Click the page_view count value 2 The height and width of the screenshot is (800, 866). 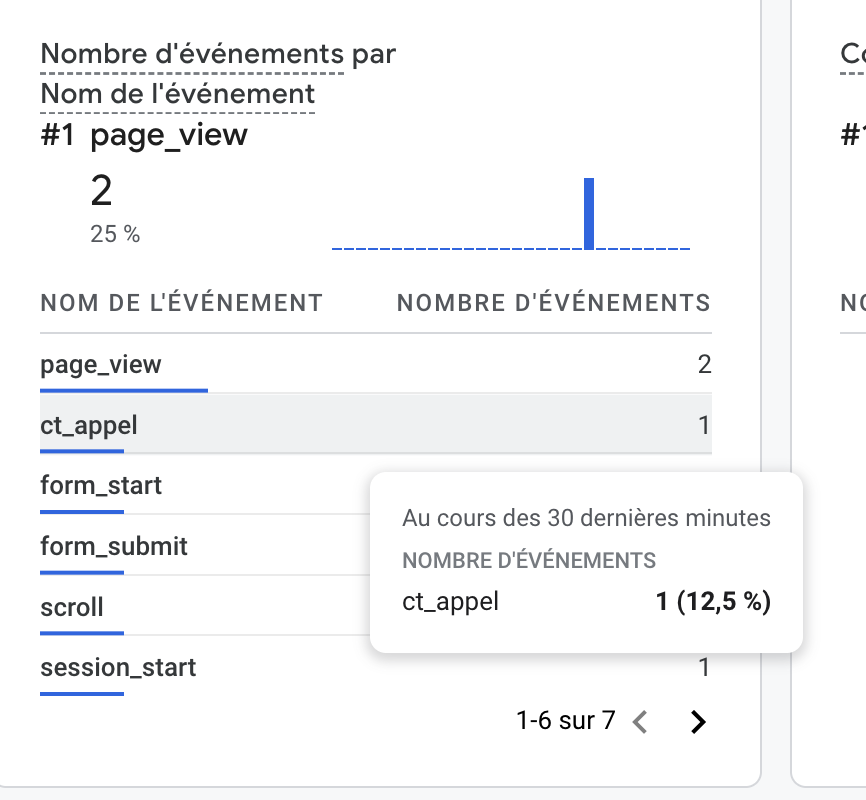click(704, 364)
